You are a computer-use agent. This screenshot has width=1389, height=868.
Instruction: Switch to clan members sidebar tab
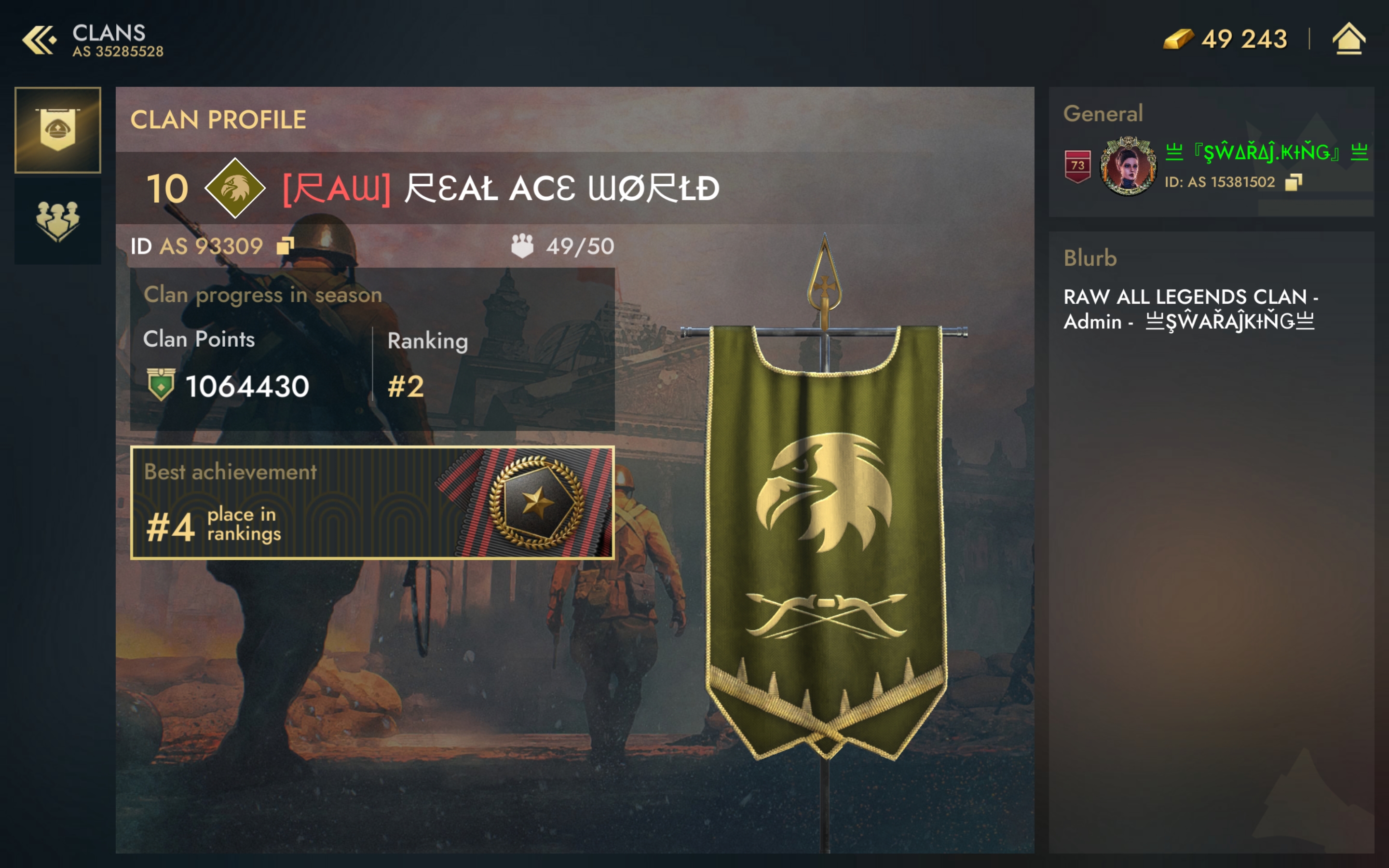pyautogui.click(x=57, y=221)
